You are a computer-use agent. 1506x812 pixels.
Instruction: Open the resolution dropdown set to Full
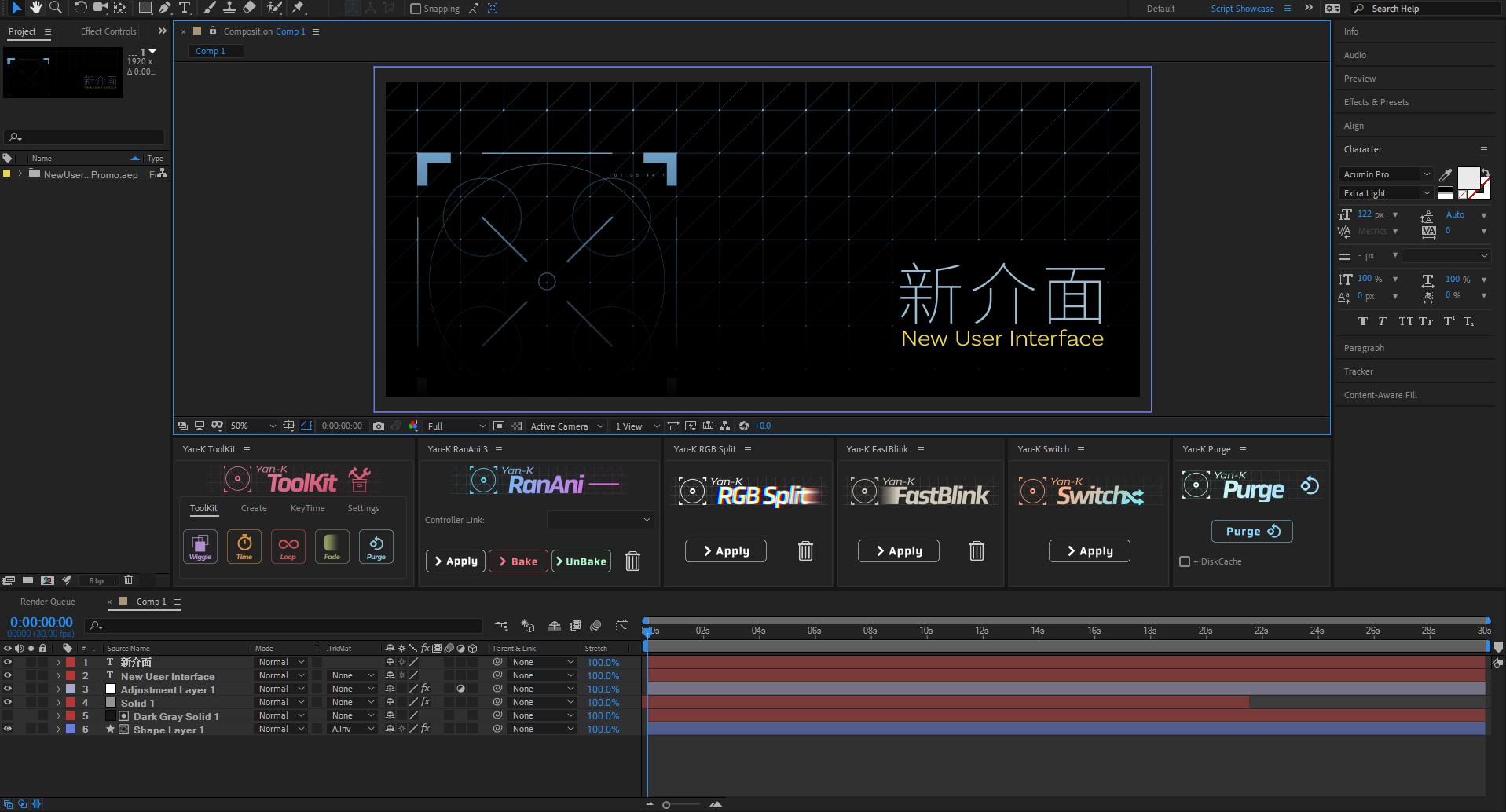tap(456, 426)
